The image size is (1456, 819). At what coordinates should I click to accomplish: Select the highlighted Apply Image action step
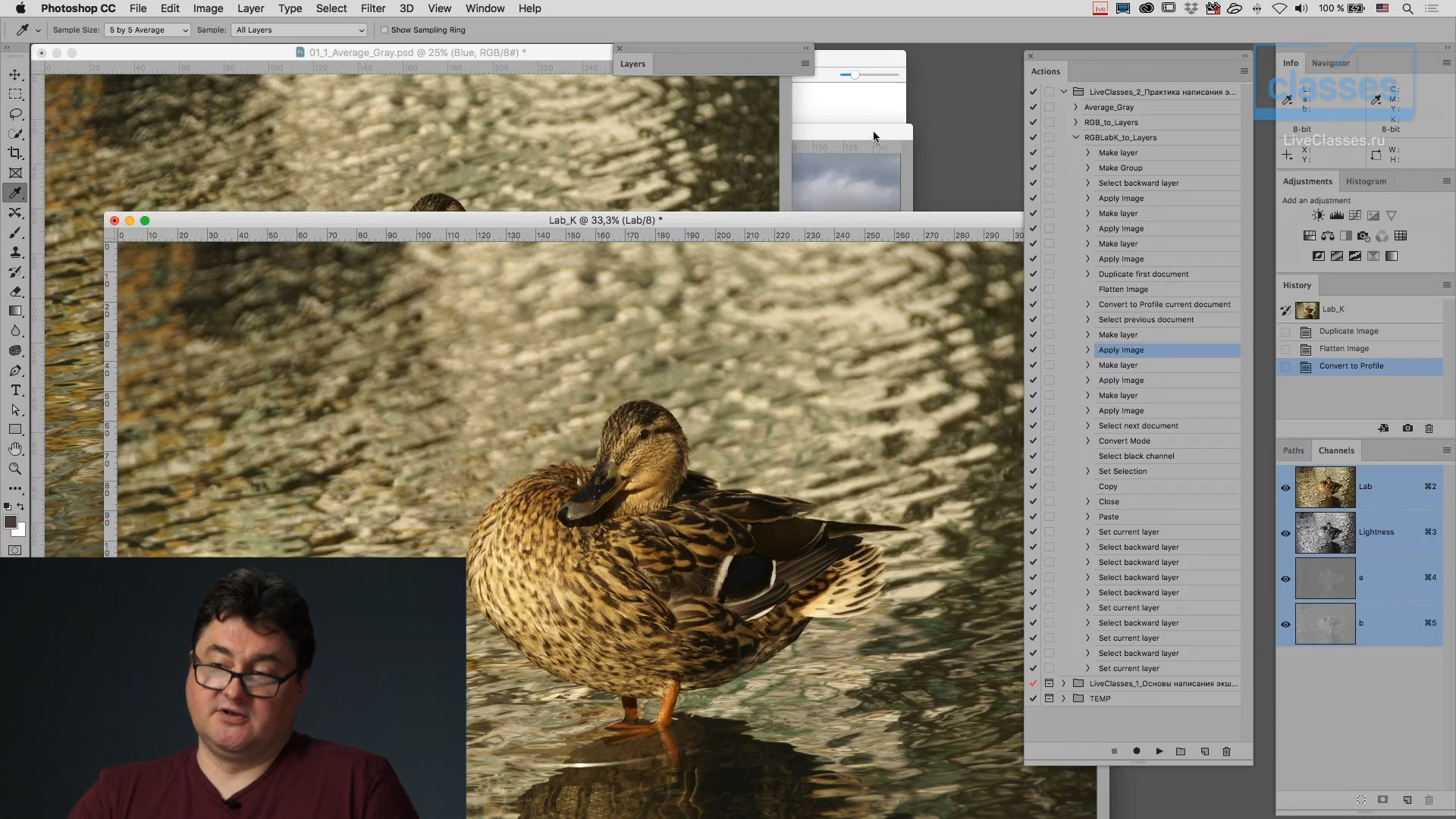pyautogui.click(x=1166, y=350)
